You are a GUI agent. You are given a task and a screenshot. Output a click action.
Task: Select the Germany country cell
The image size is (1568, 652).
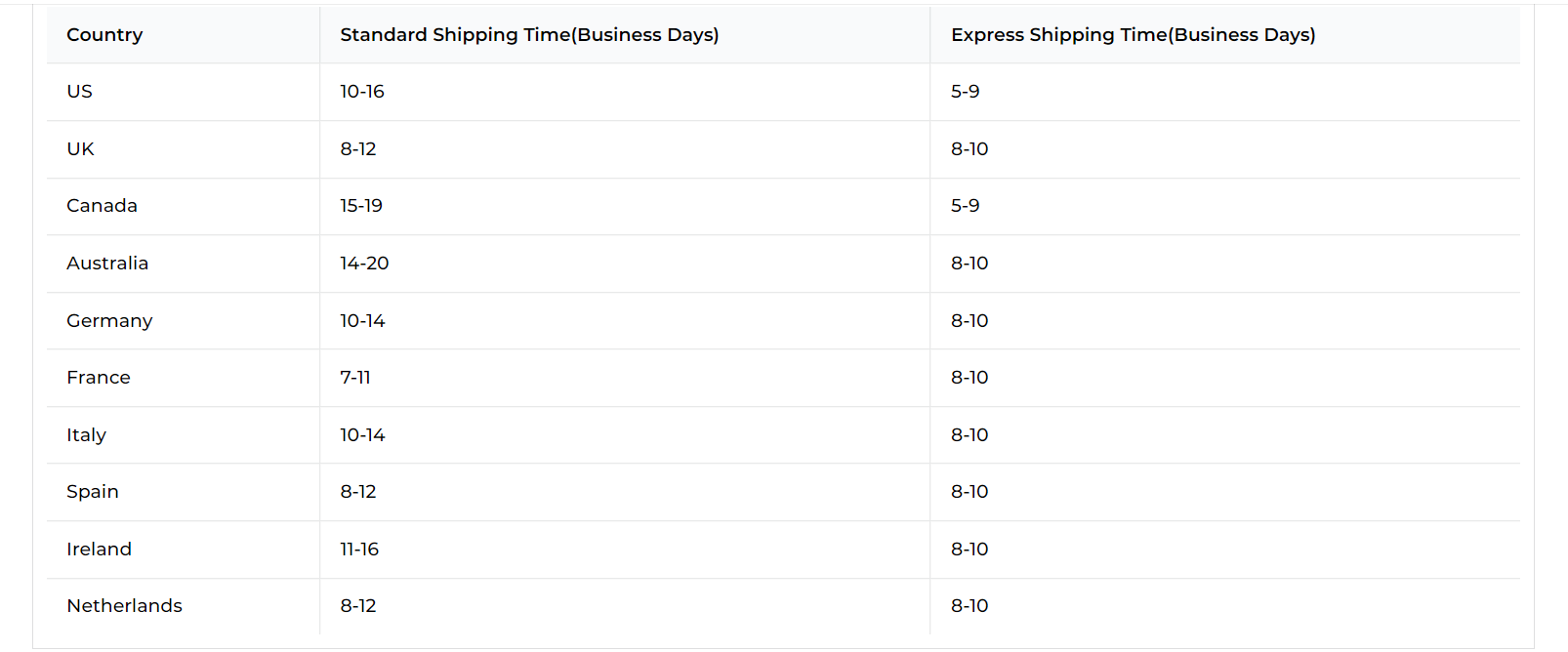(x=109, y=321)
